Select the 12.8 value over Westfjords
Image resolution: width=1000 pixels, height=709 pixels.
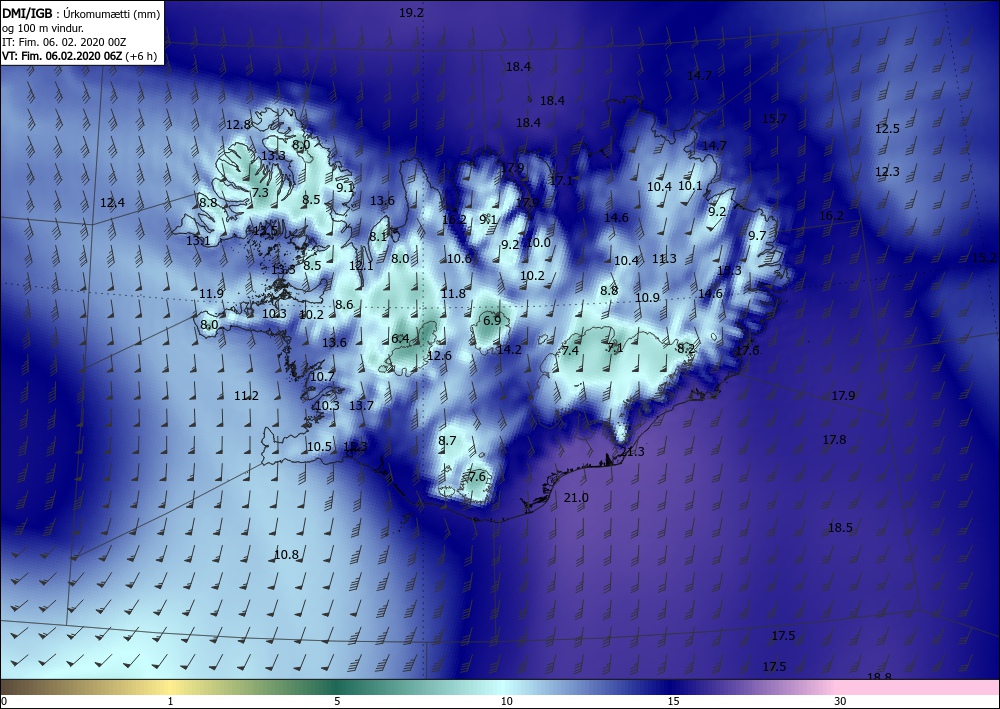(239, 125)
